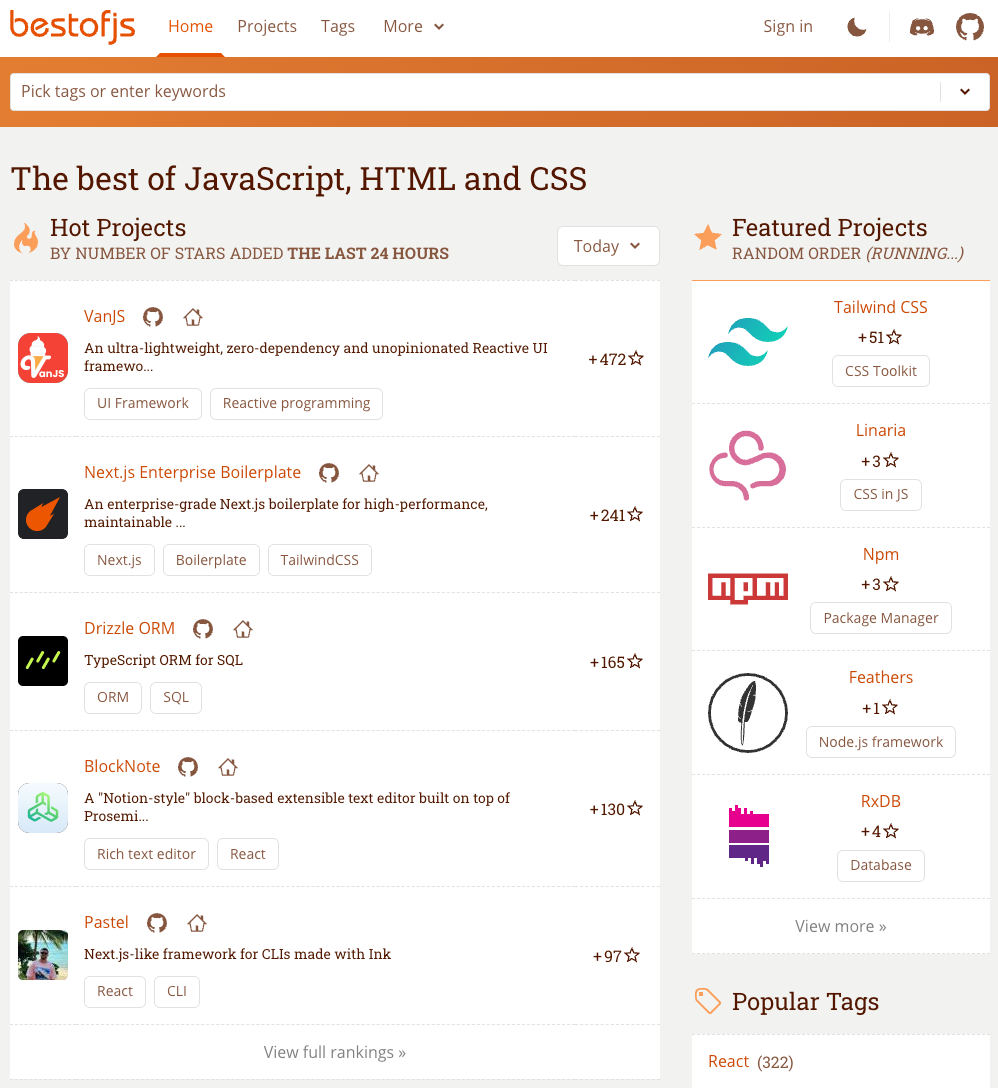Select the UI Framework tag
998x1088 pixels.
143,404
